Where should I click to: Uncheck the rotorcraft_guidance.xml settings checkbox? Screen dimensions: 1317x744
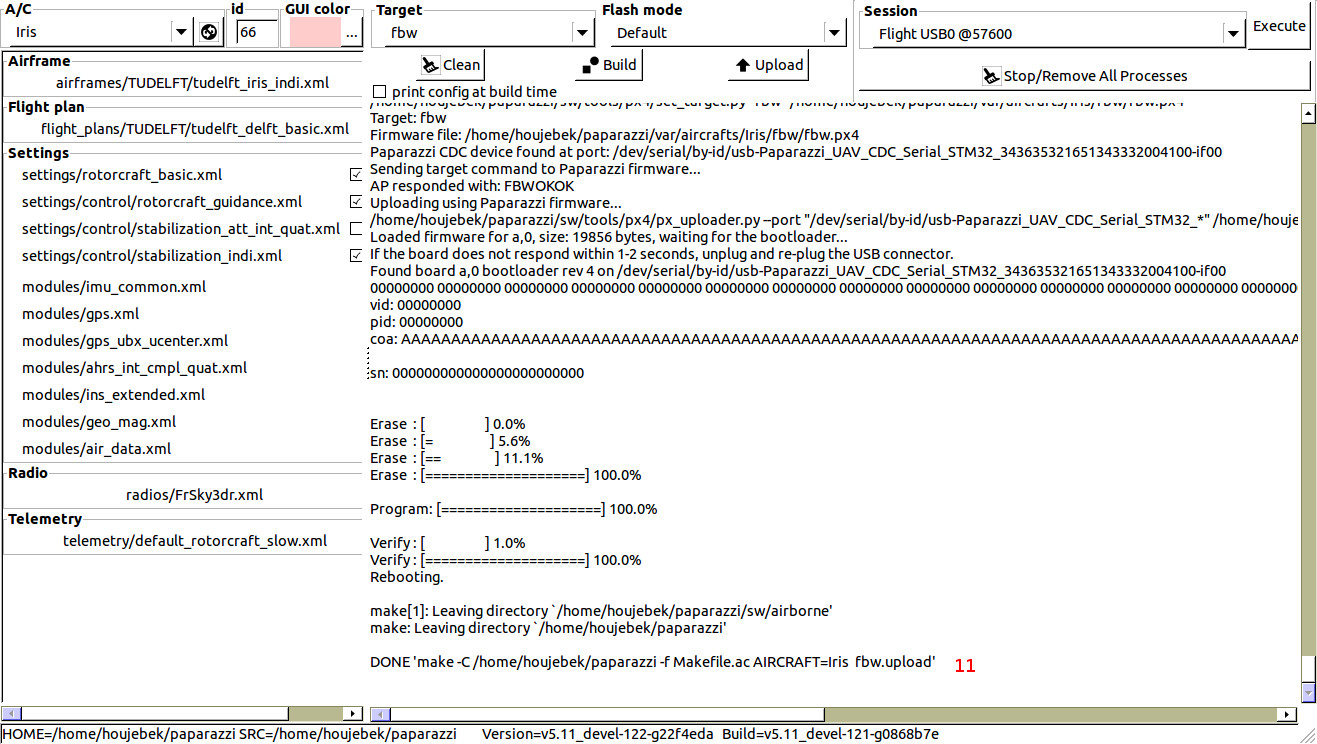[356, 202]
